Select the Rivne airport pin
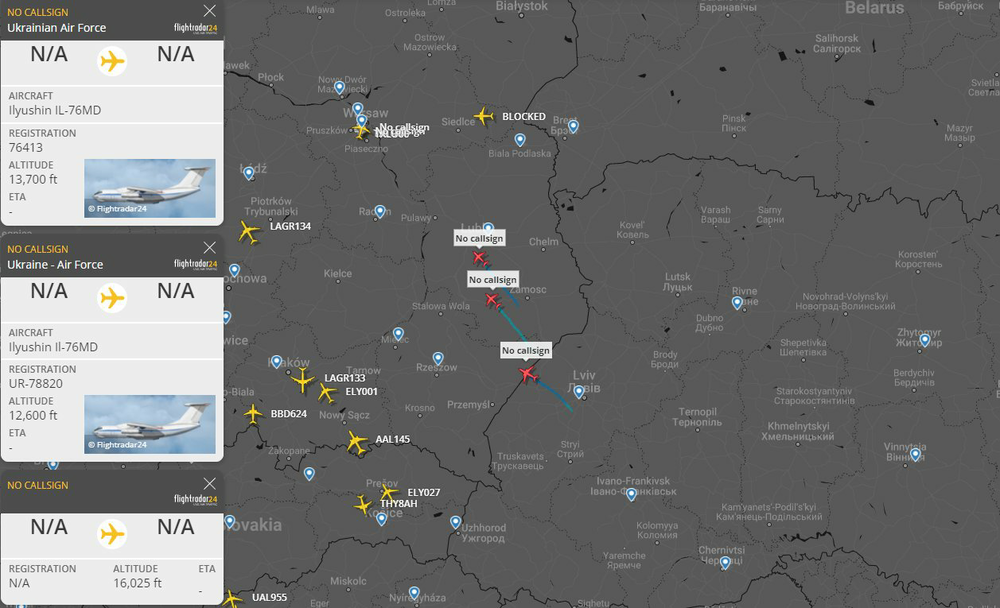 point(738,301)
